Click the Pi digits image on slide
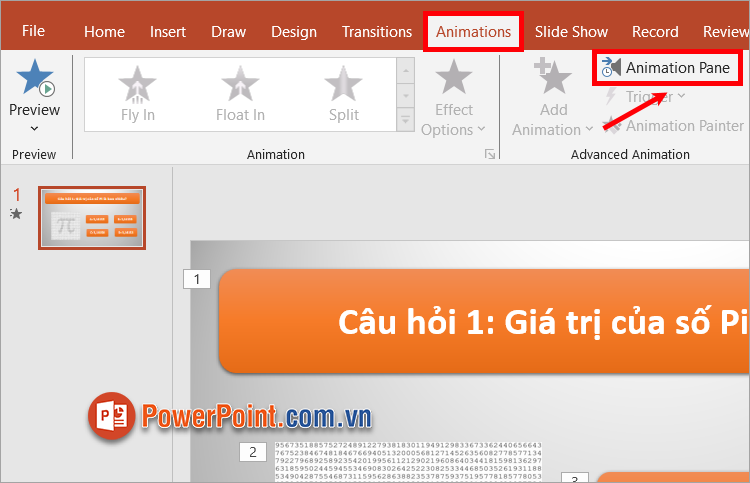The width and height of the screenshot is (750, 483). pyautogui.click(x=408, y=461)
